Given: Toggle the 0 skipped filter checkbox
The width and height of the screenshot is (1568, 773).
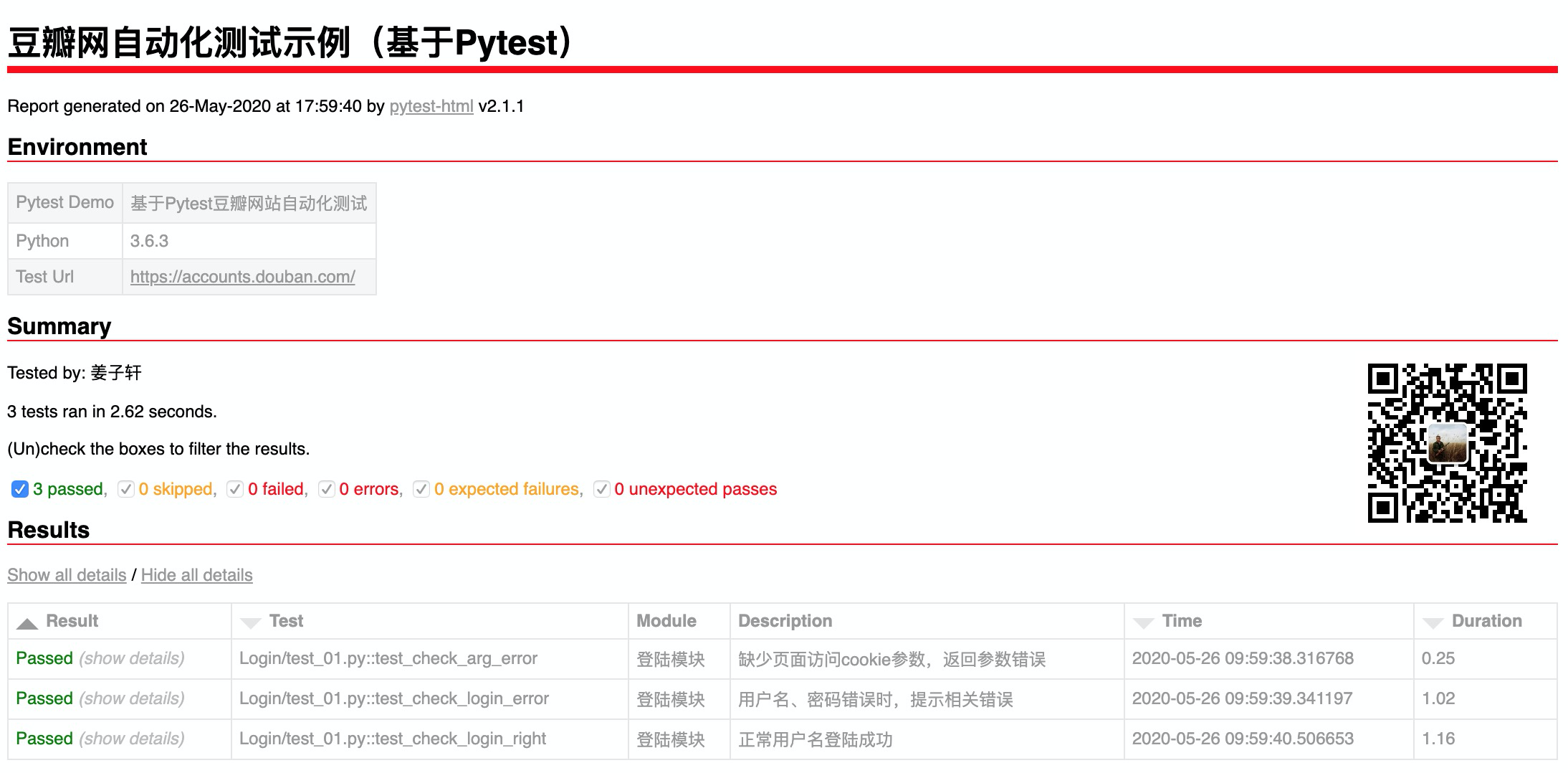Looking at the screenshot, I should pyautogui.click(x=126, y=489).
